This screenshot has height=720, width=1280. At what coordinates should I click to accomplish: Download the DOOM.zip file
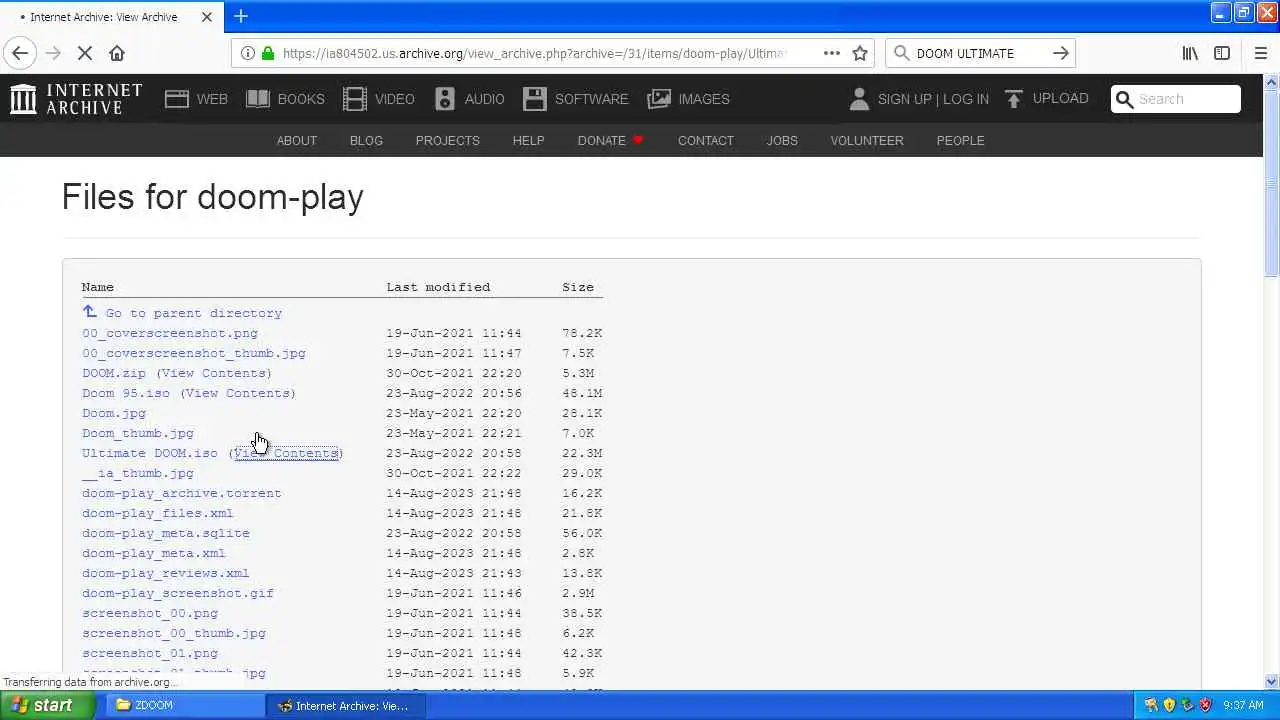coord(114,373)
